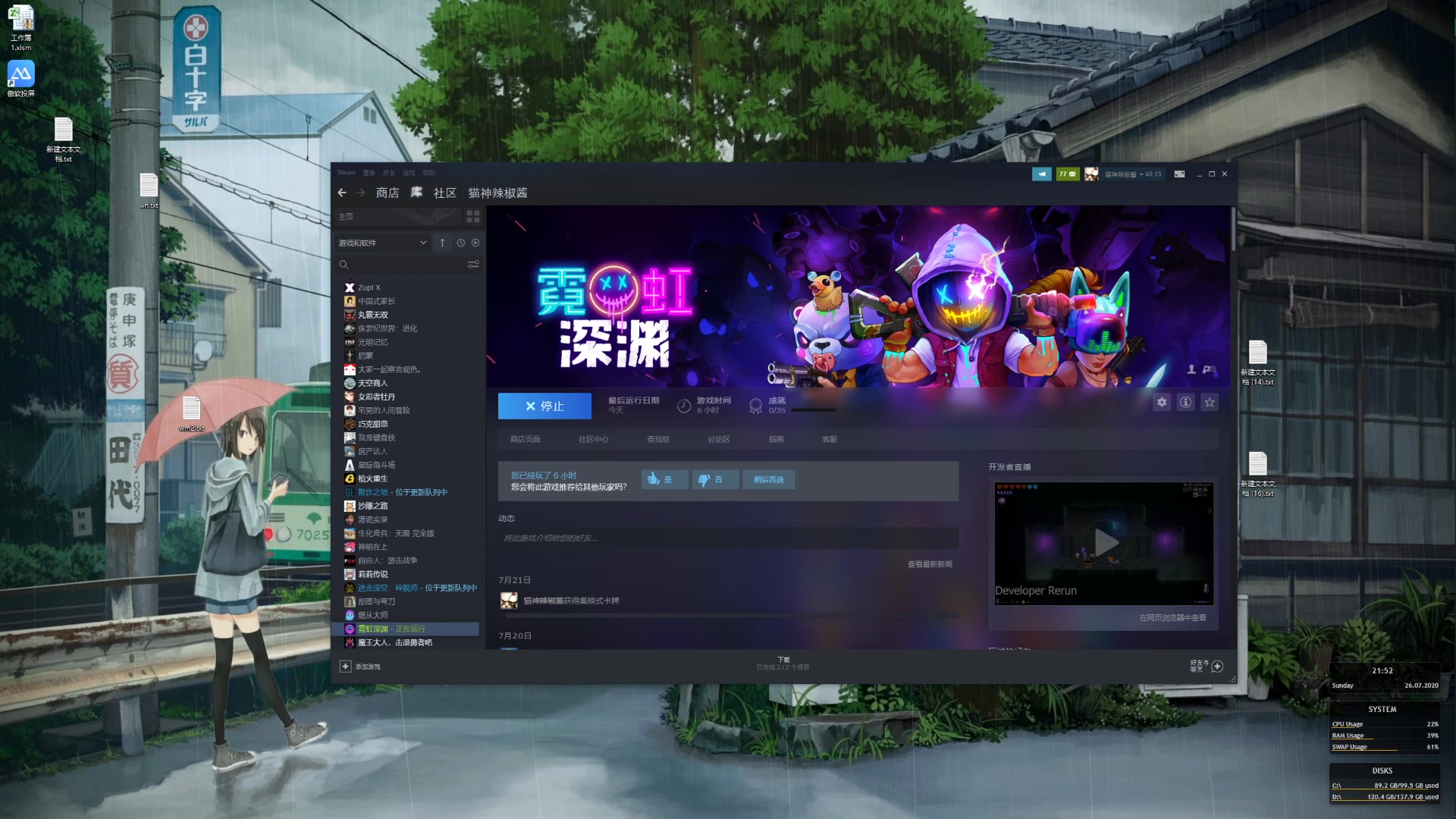
Task: Enter Big Picture mode icon
Action: [1179, 174]
